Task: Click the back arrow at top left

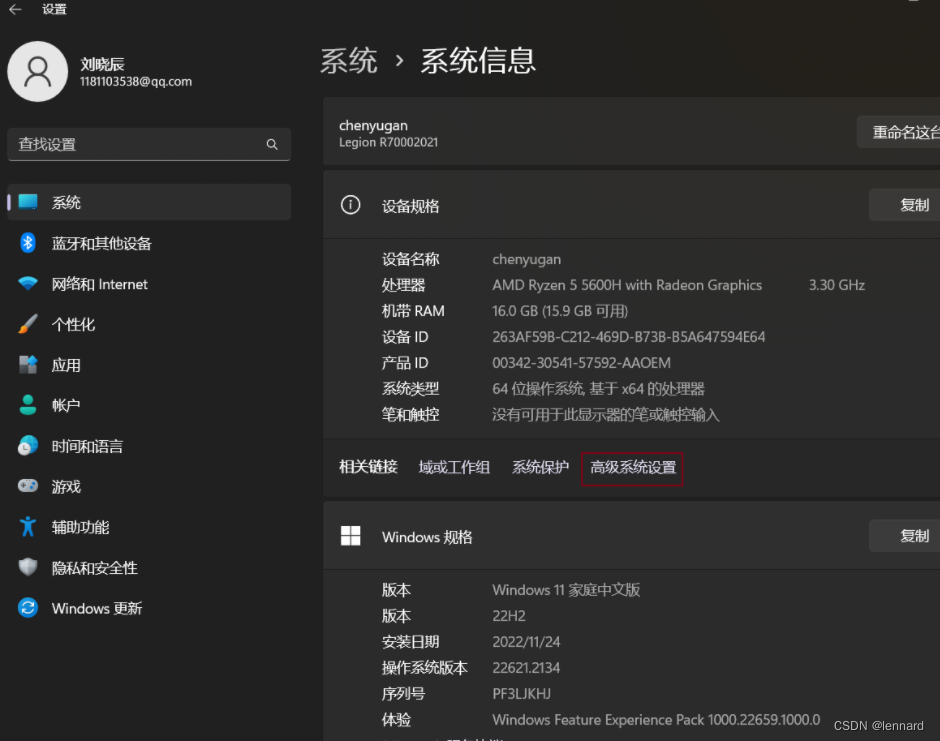Action: coord(14,9)
